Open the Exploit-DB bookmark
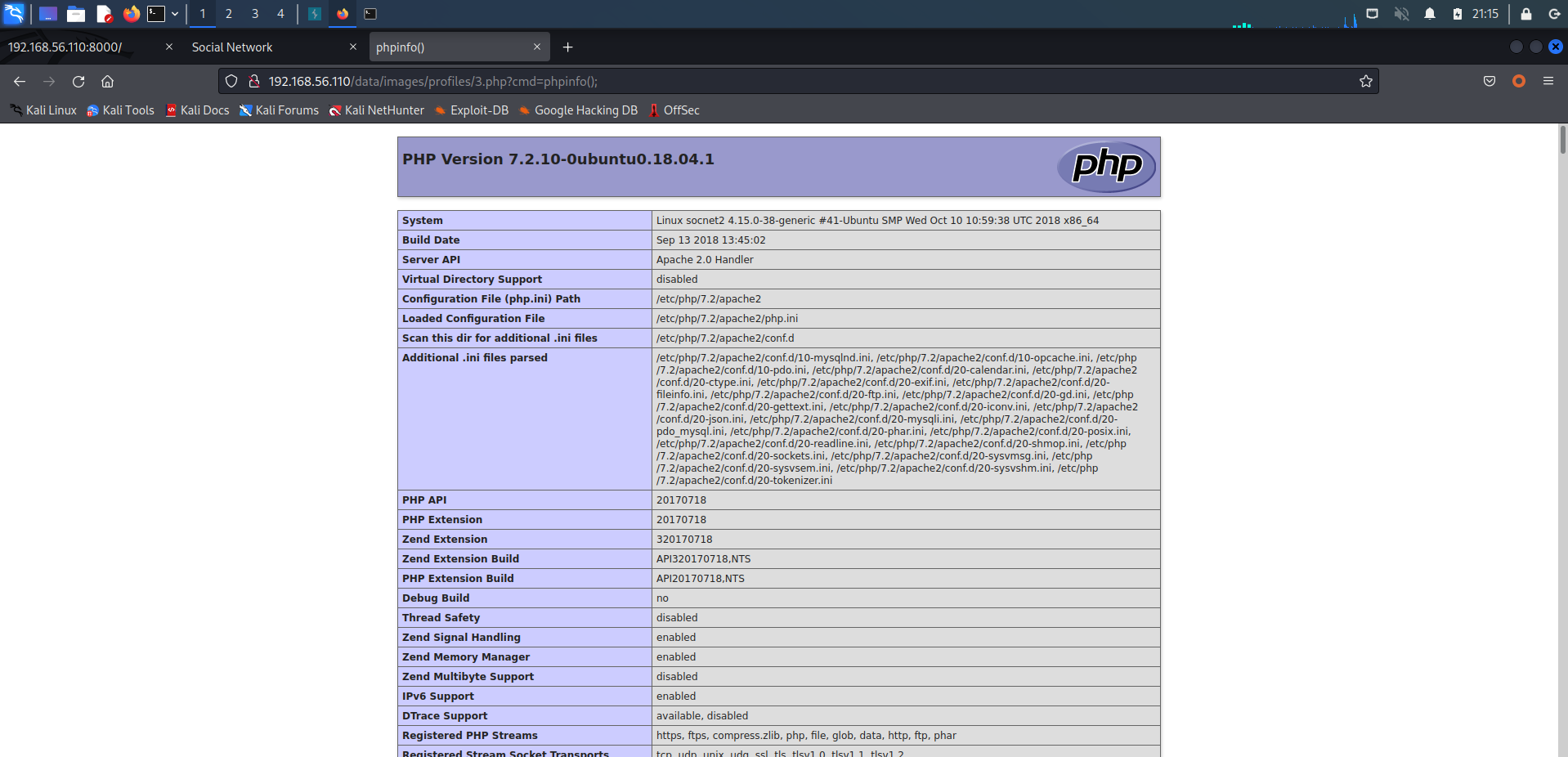 click(472, 110)
